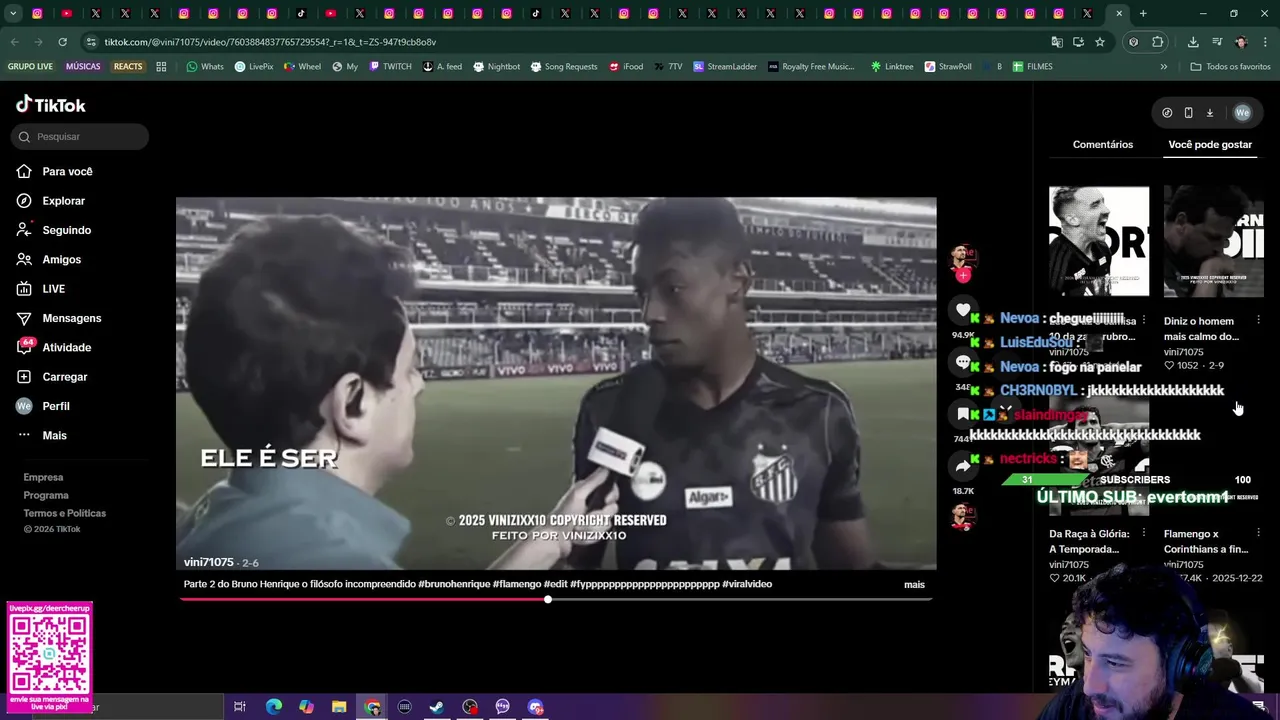
Task: Open Task View on the taskbar
Action: pos(240,707)
